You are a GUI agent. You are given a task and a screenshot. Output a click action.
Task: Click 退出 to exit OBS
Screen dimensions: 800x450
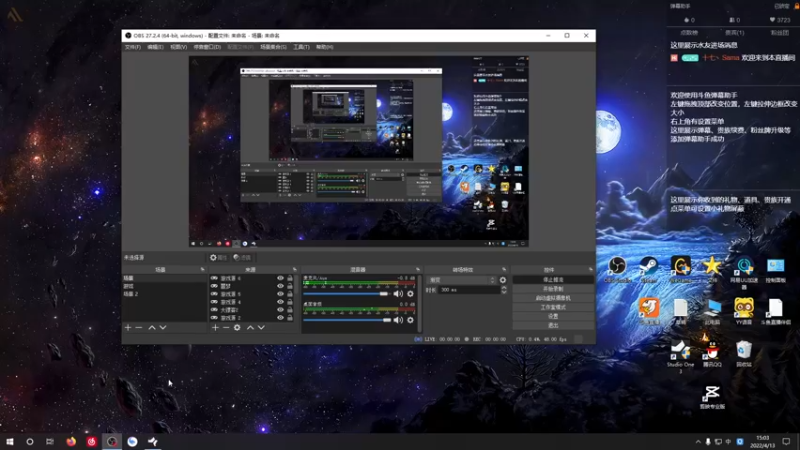[x=553, y=325]
